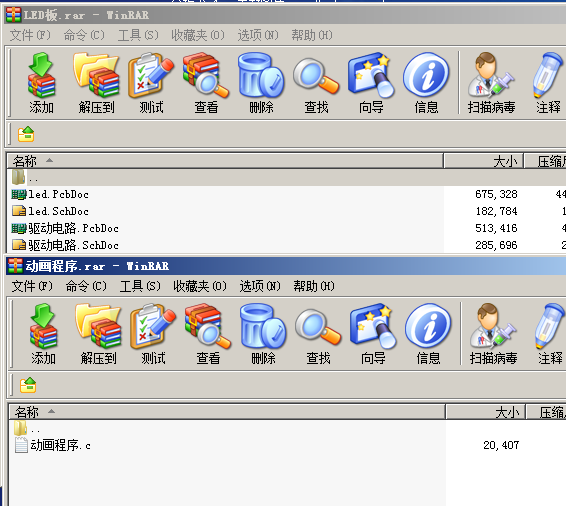The image size is (566, 506).
Task: Click 动画程序.rar - WinRAR title bar
Action: pyautogui.click(x=286, y=266)
